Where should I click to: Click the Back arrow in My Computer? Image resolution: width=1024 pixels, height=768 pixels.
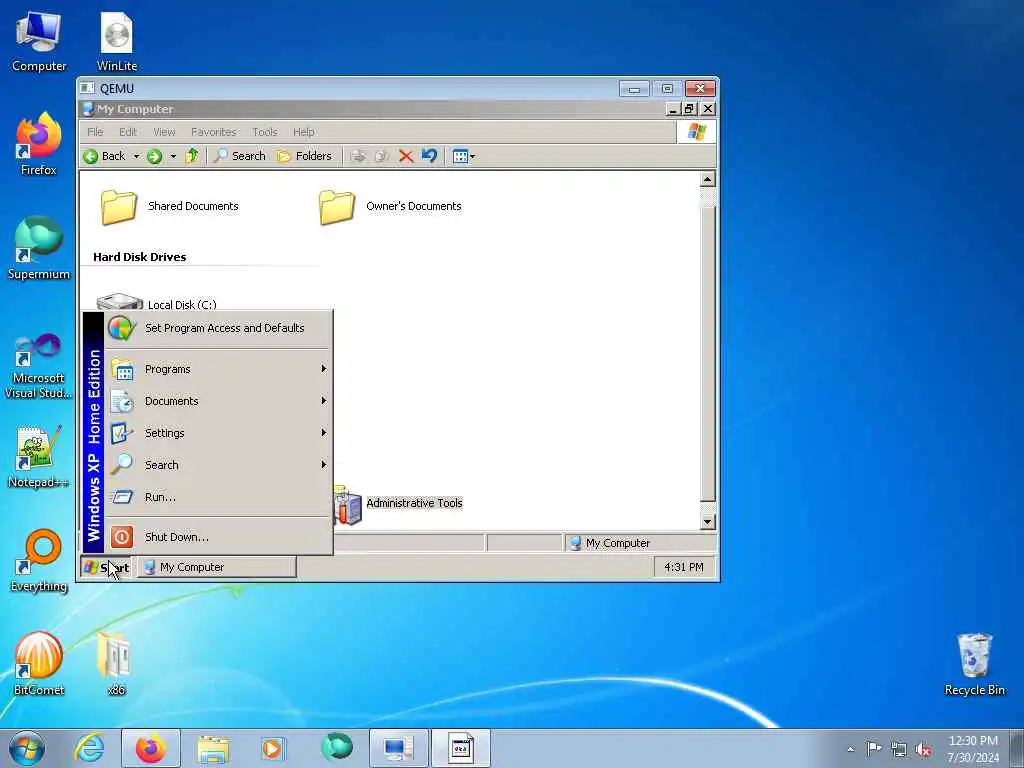coord(104,156)
